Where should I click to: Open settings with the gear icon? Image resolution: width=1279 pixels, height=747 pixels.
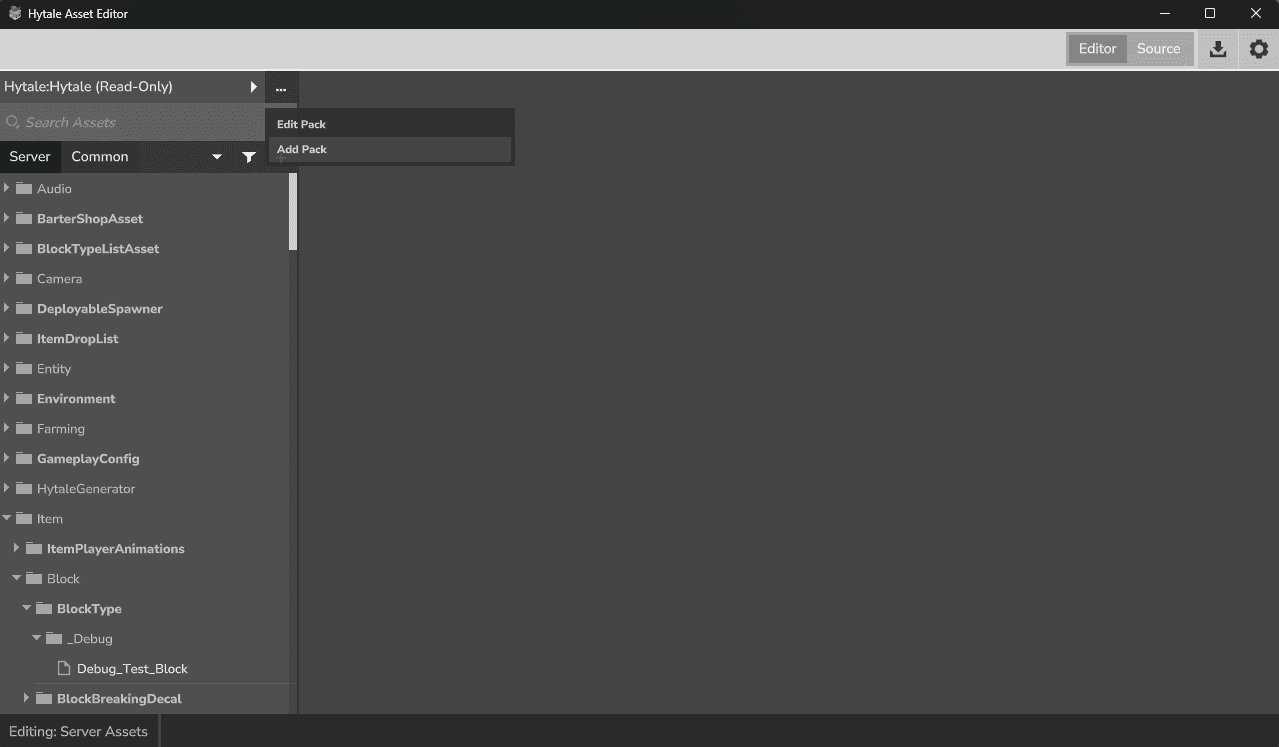[1258, 49]
